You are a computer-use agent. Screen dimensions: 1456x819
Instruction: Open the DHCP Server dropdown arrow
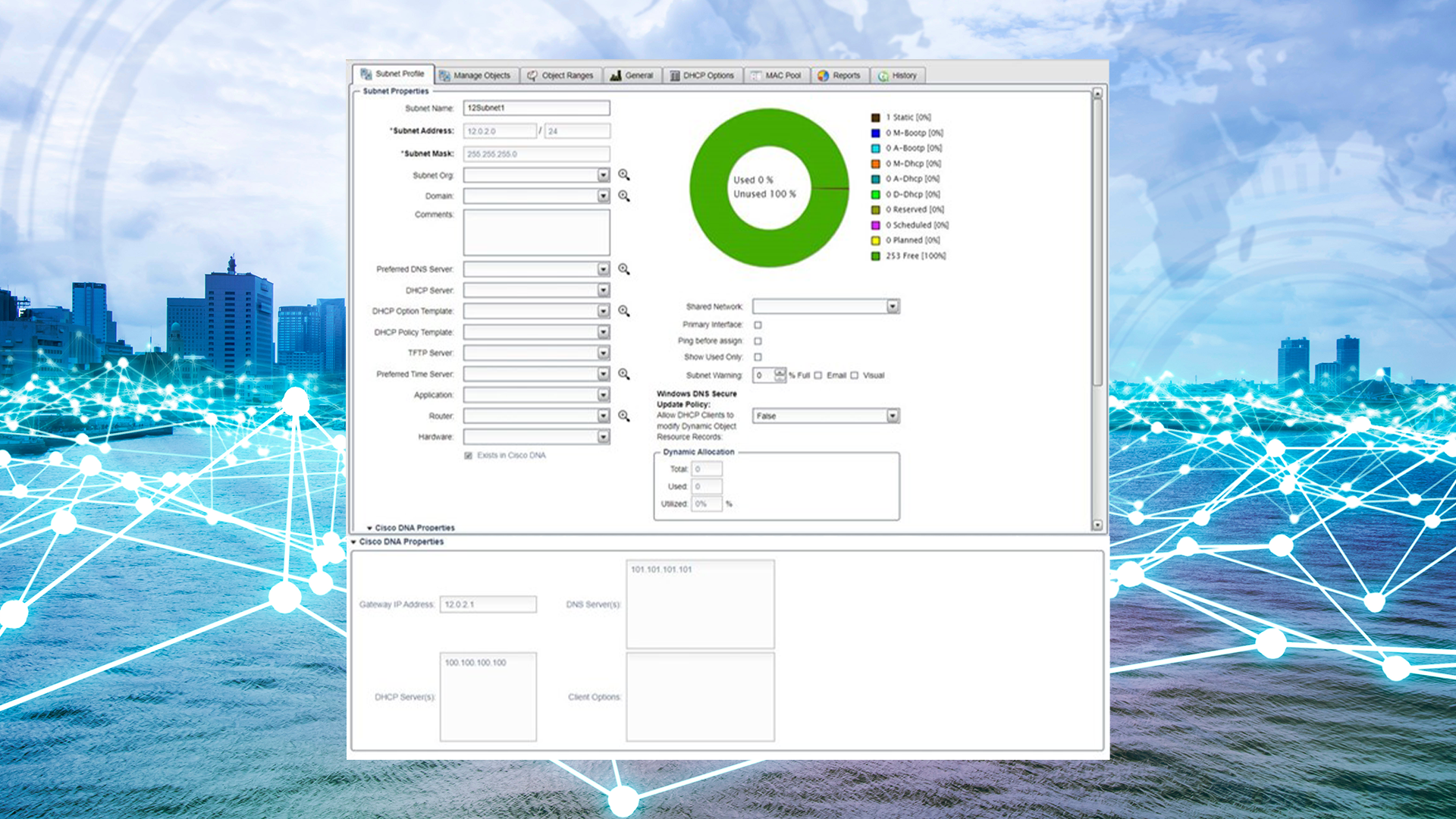(603, 290)
